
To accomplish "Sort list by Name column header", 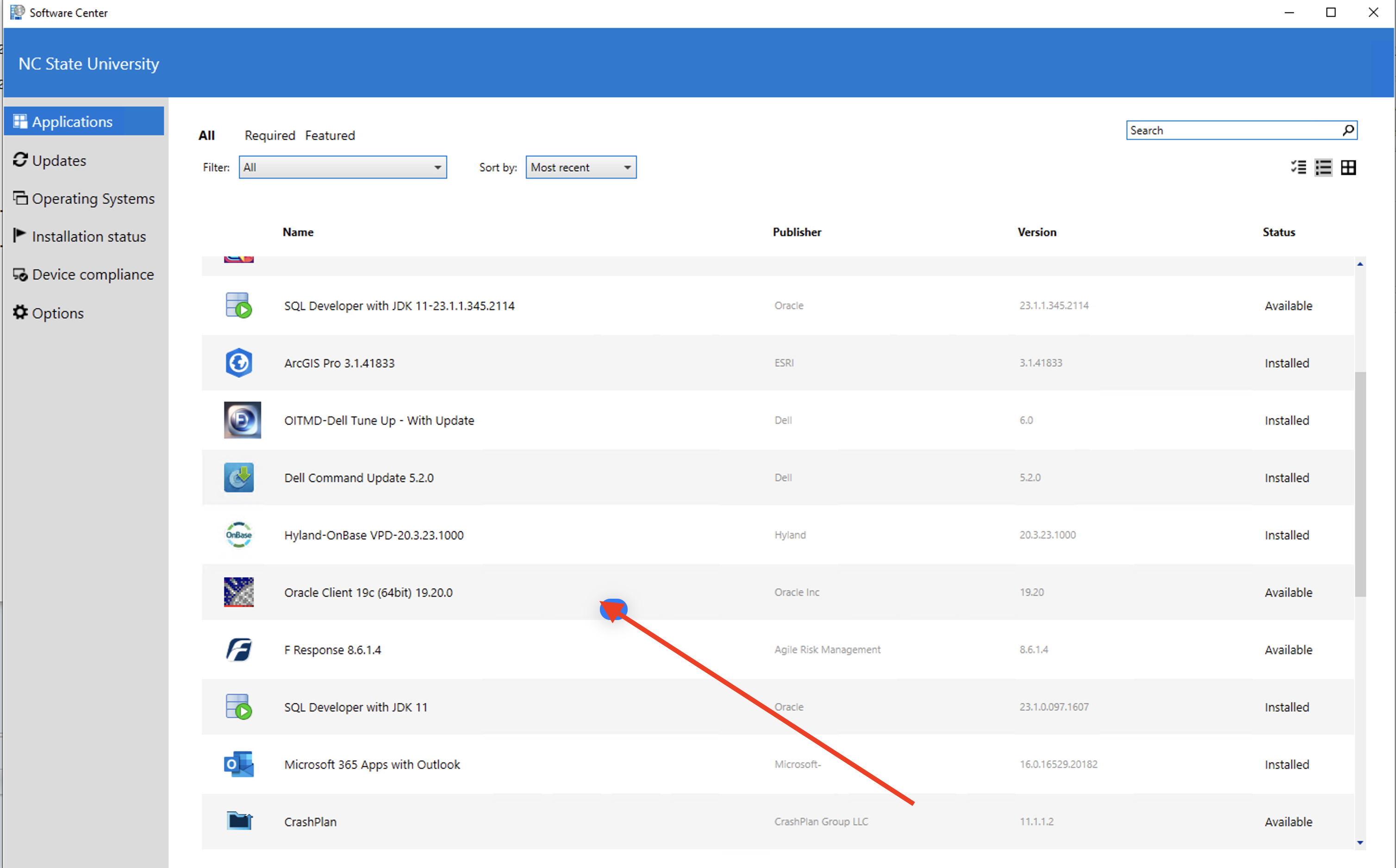I will [x=298, y=232].
